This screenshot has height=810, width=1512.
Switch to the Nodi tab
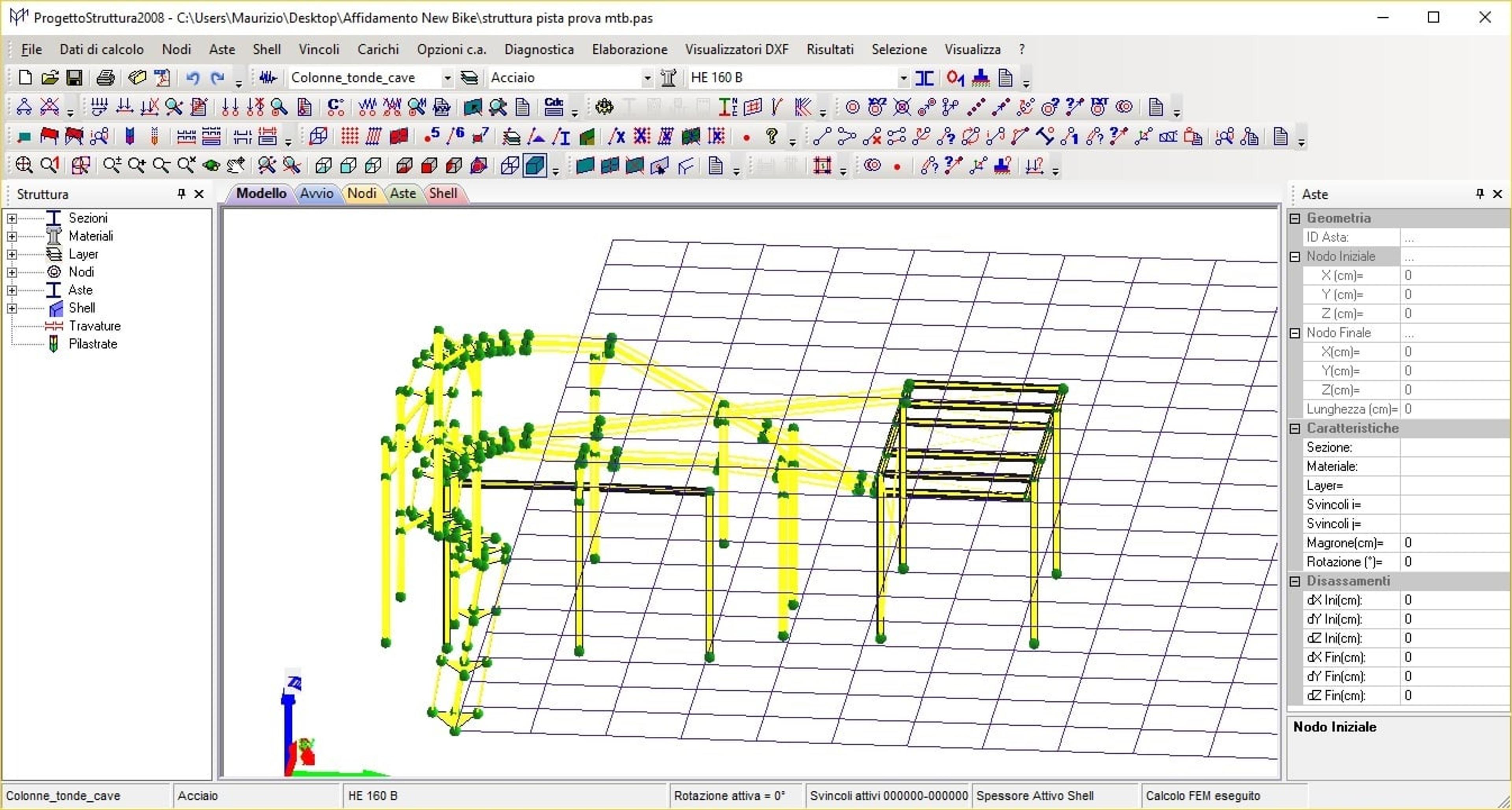click(x=361, y=193)
